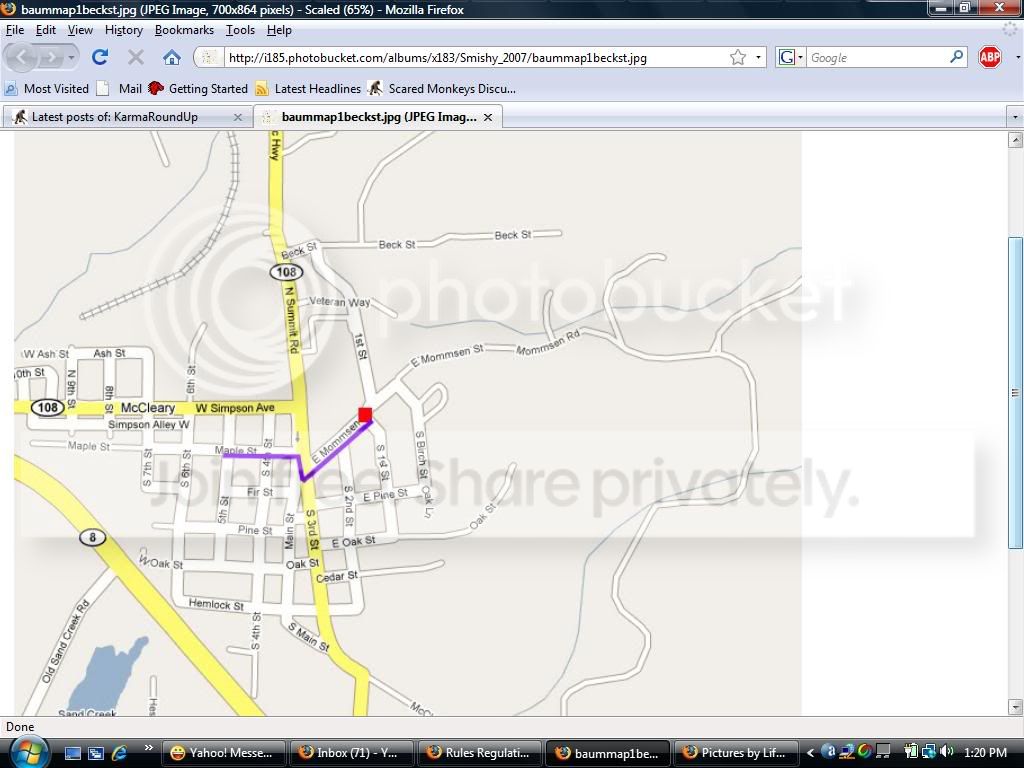The image size is (1024, 768).
Task: Bookmark this page with the star icon
Action: [x=738, y=57]
